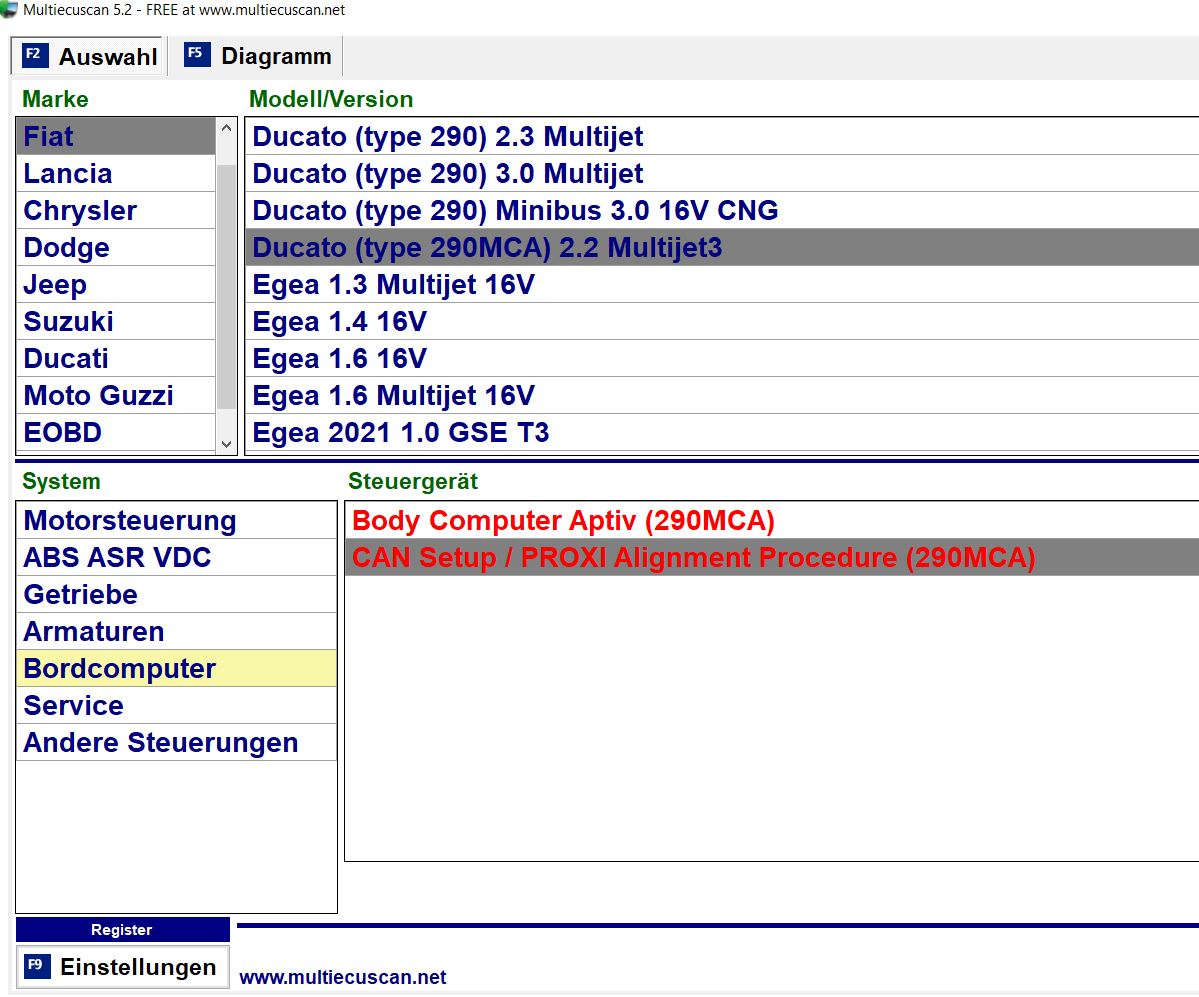This screenshot has height=997, width=1199.
Task: Select ABS ASR VDC system
Action: pyautogui.click(x=177, y=557)
